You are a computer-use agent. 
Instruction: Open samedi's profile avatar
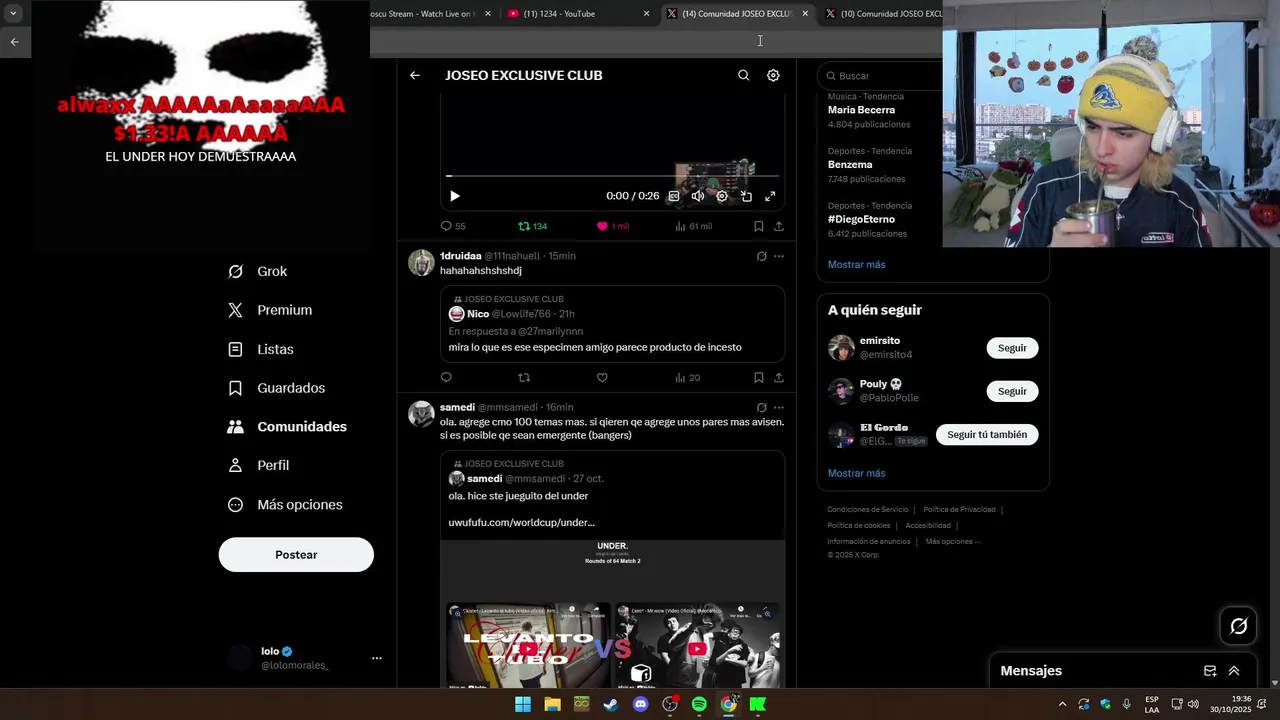421,413
